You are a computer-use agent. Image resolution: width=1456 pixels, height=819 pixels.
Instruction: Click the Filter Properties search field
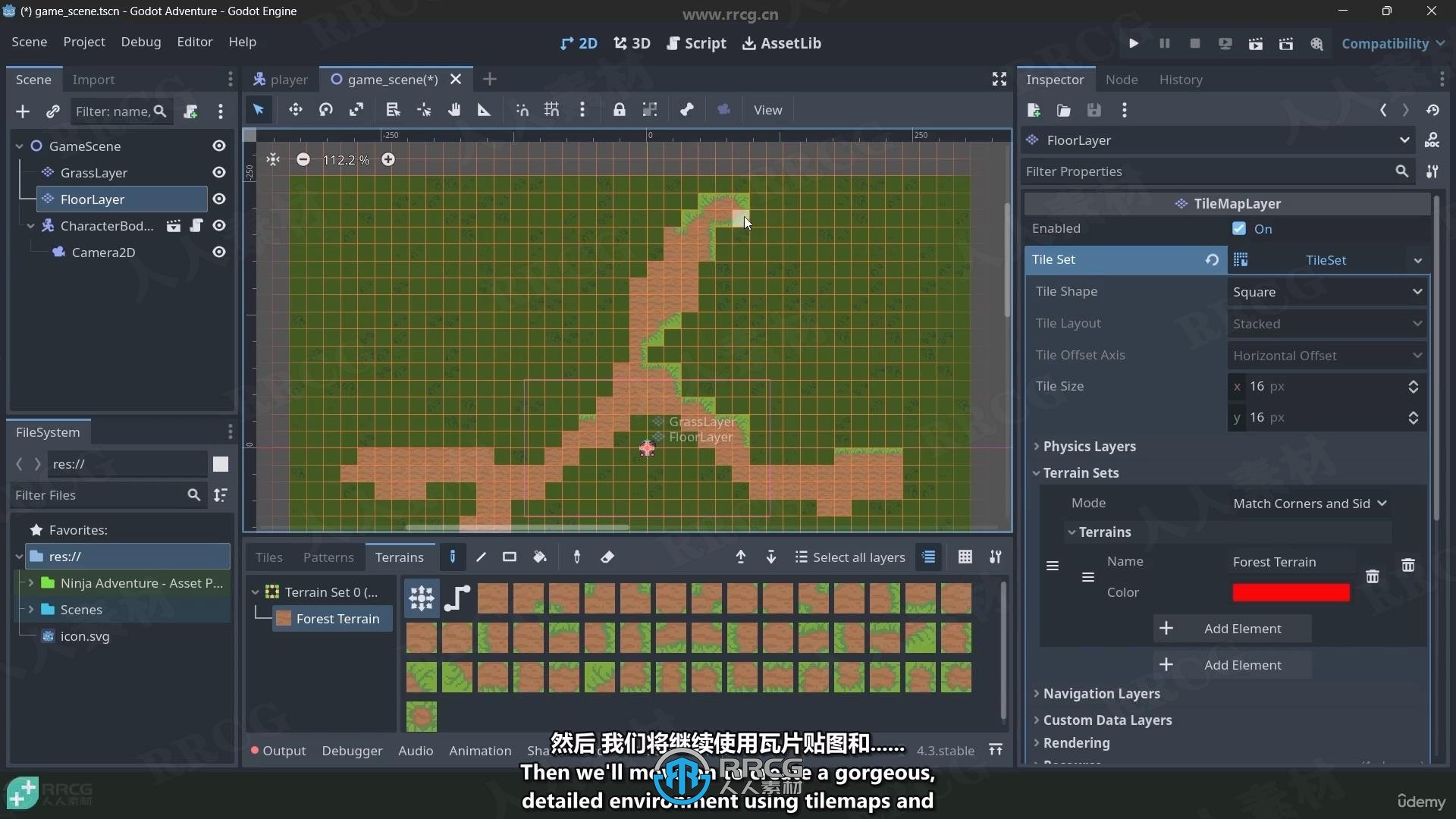click(1217, 171)
